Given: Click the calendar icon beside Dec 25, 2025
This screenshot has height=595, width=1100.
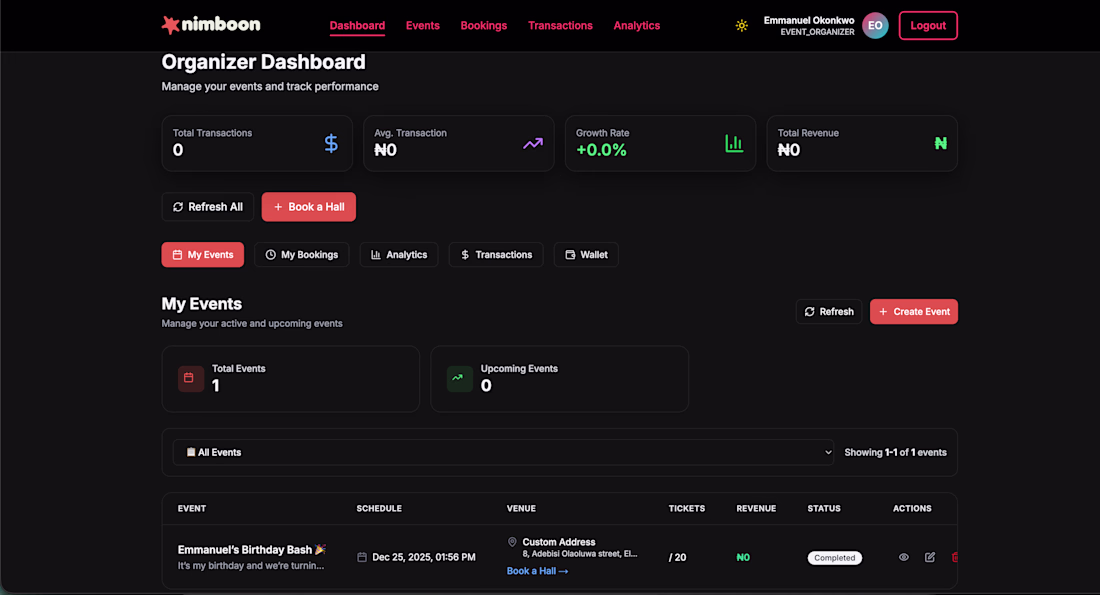Looking at the screenshot, I should 362,557.
